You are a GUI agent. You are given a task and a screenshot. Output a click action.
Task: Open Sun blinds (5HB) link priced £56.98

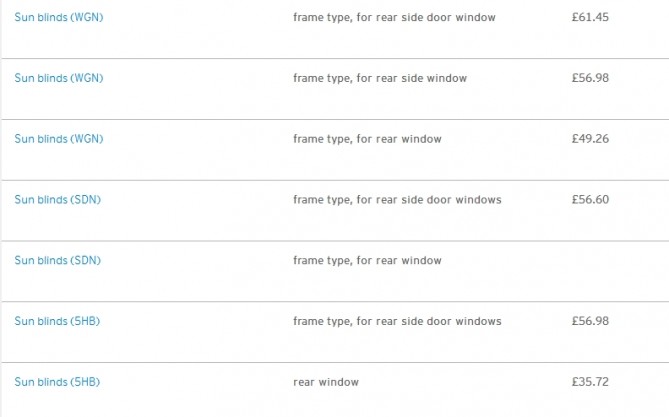tap(57, 321)
